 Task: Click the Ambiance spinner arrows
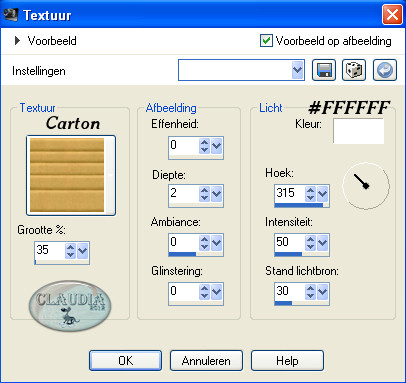click(x=204, y=243)
